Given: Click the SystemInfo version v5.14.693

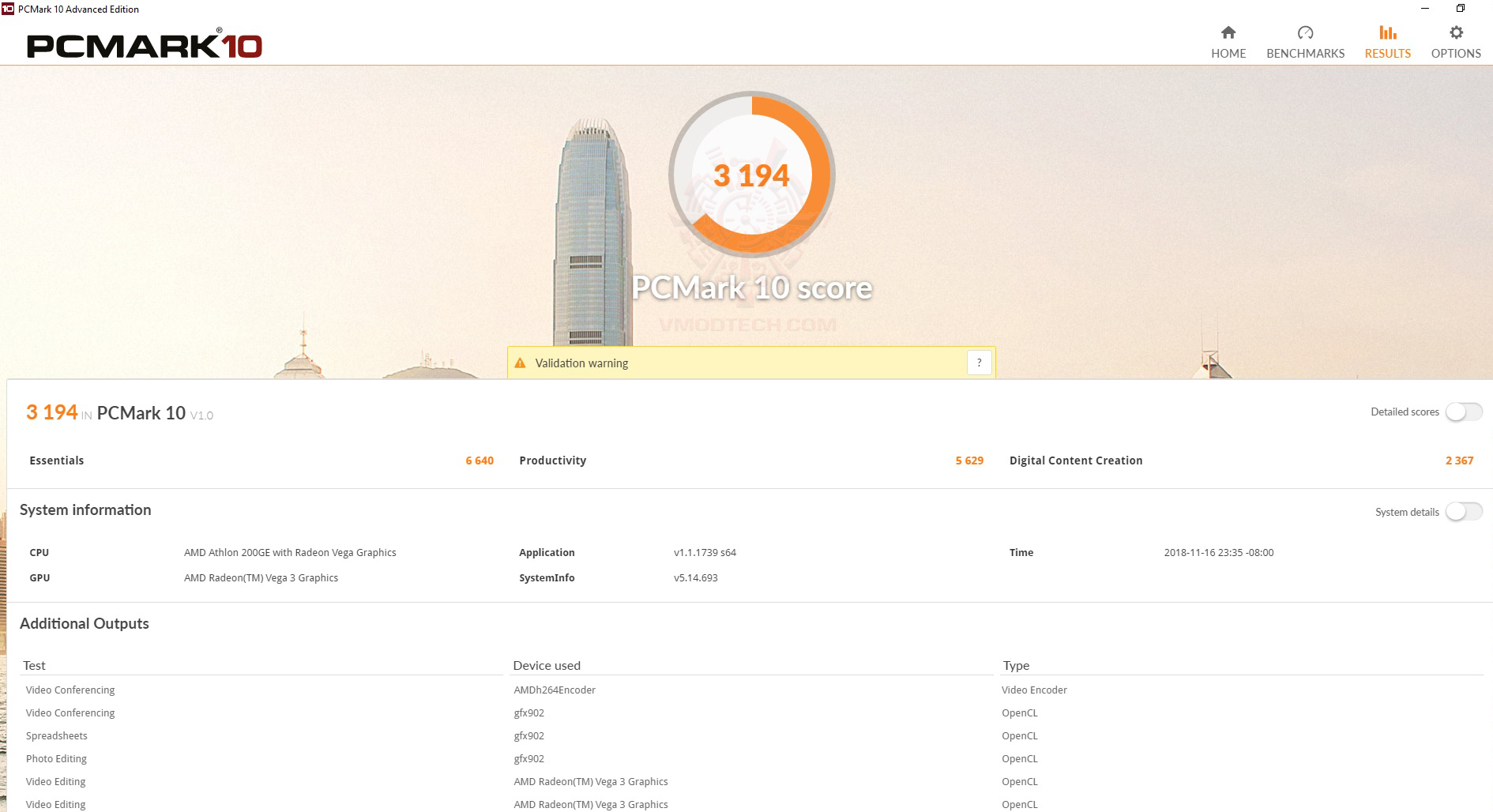Looking at the screenshot, I should (x=695, y=578).
